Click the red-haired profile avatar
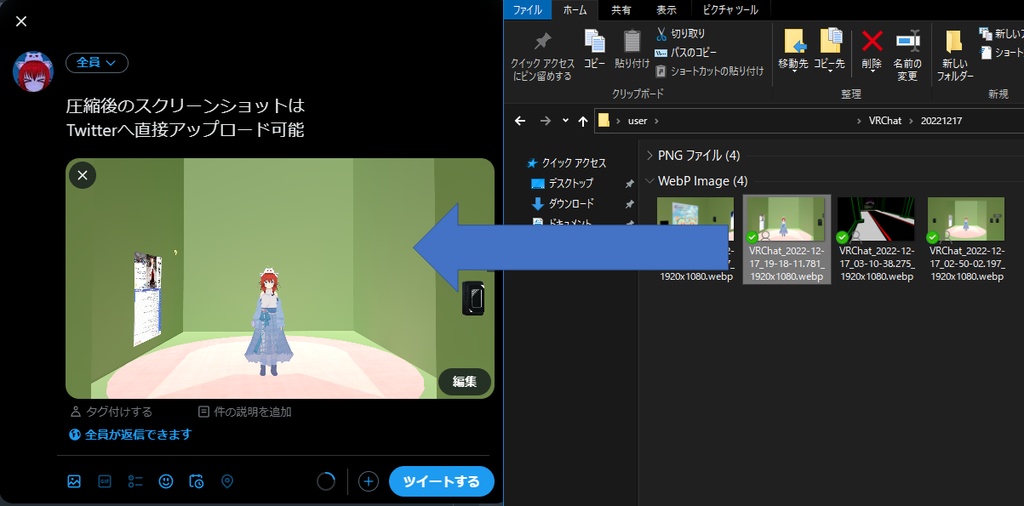Image resolution: width=1024 pixels, height=506 pixels. coord(33,72)
